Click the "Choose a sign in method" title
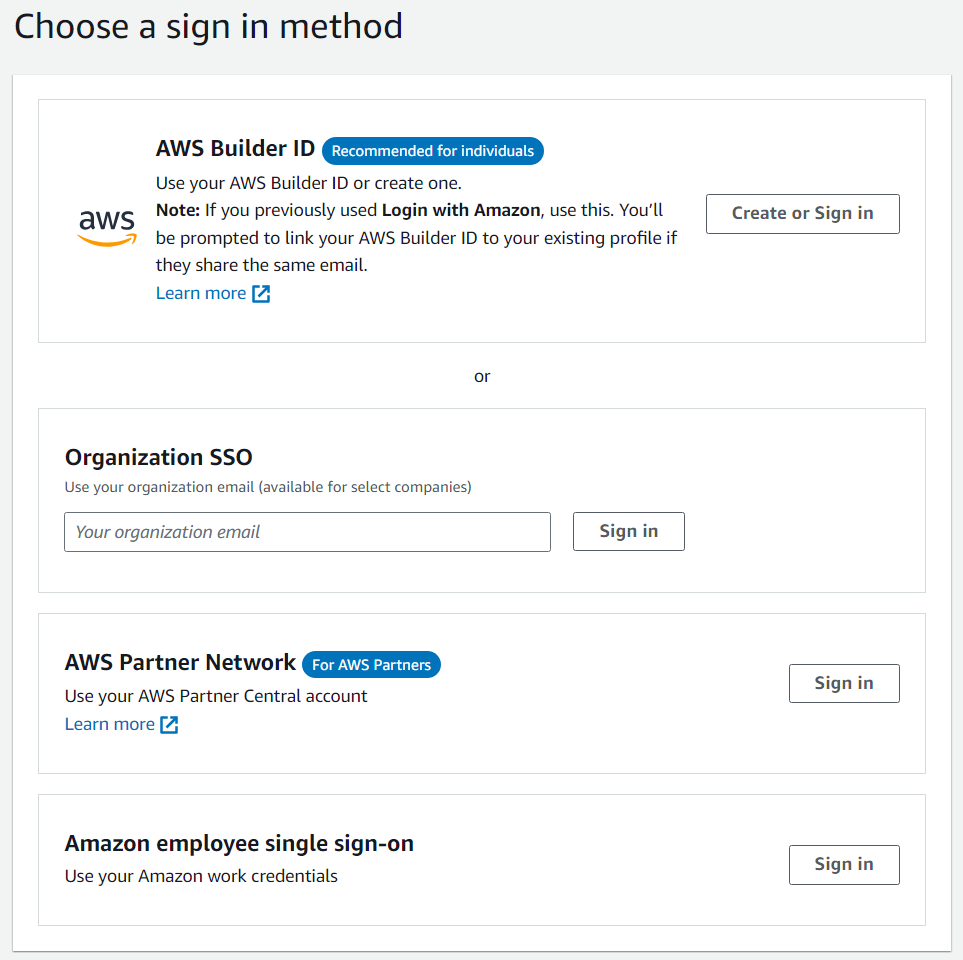 point(208,26)
